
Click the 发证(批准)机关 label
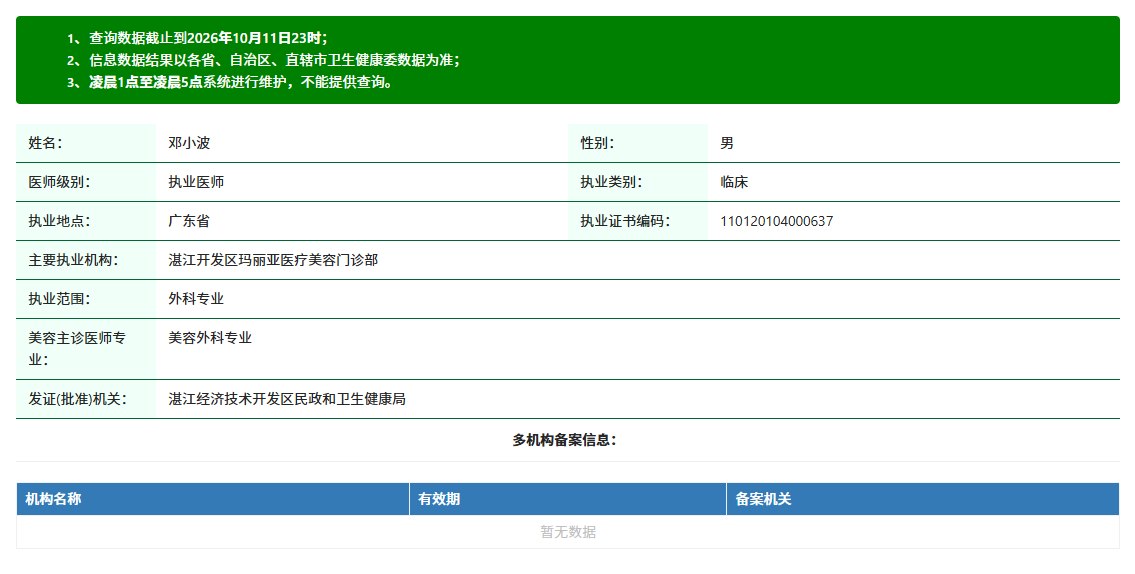point(77,400)
